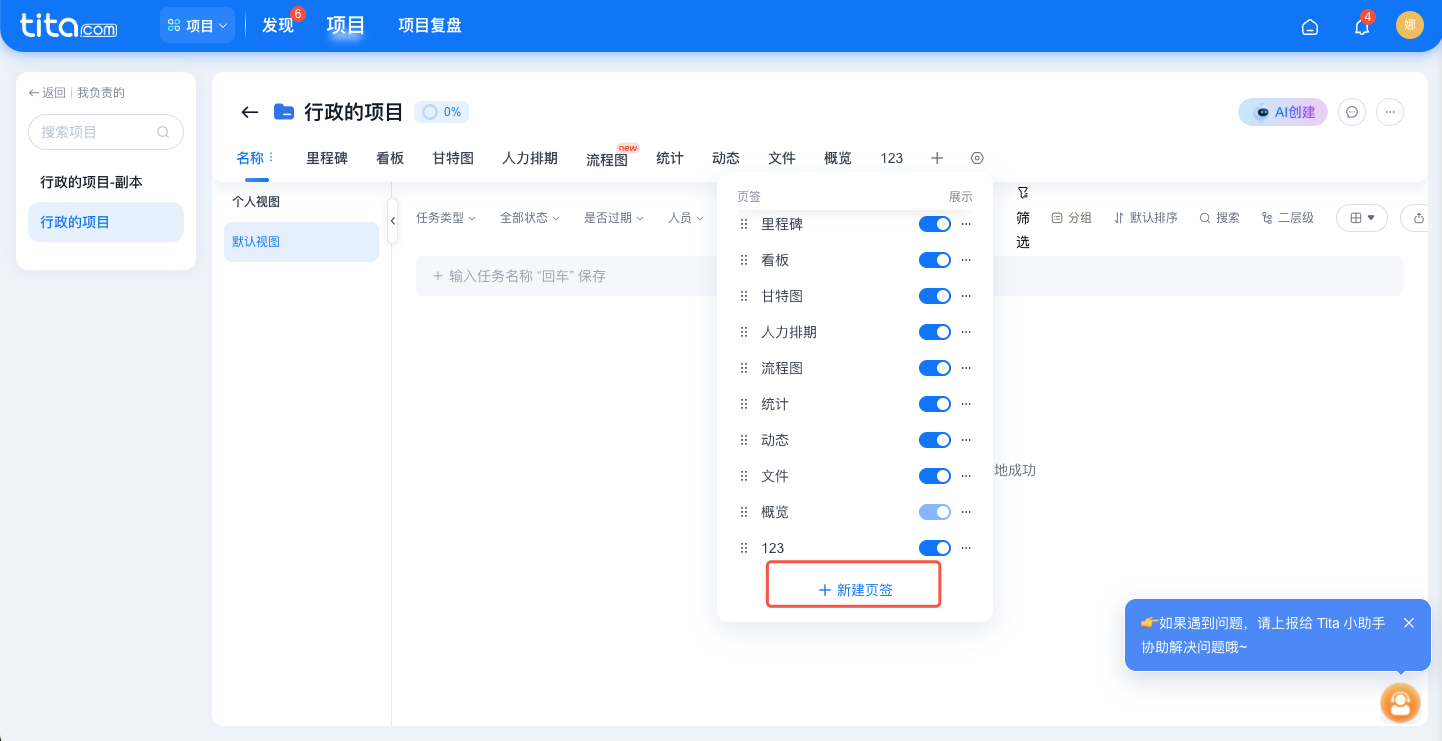Switch to the 看板 tab
This screenshot has height=741, width=1442.
[x=390, y=158]
